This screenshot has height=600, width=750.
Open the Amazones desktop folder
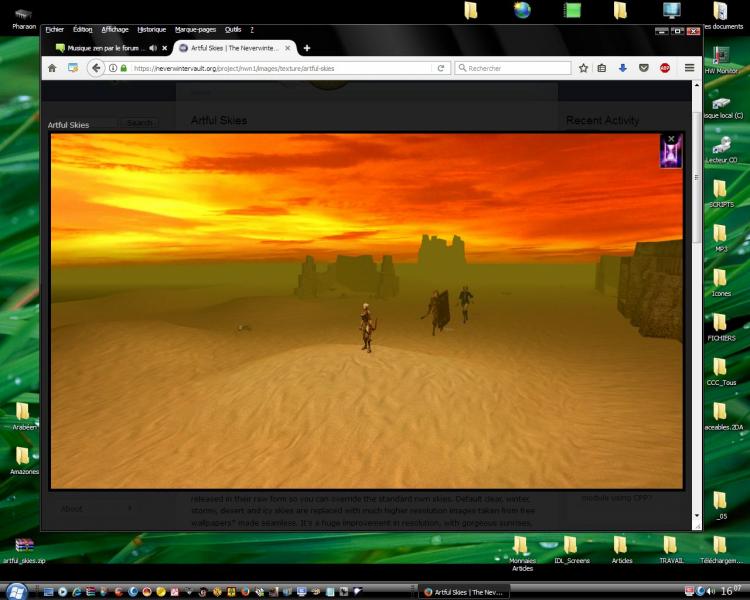23,460
